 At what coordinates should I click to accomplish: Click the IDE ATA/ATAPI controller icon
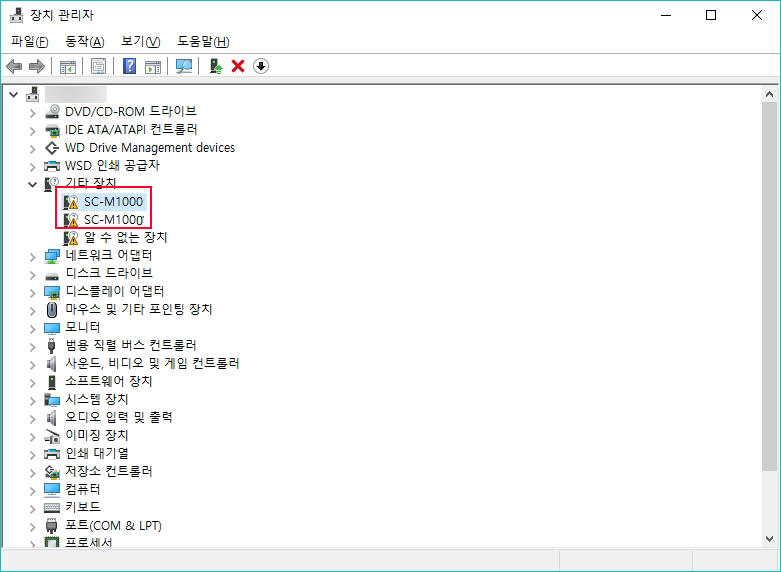pos(52,130)
